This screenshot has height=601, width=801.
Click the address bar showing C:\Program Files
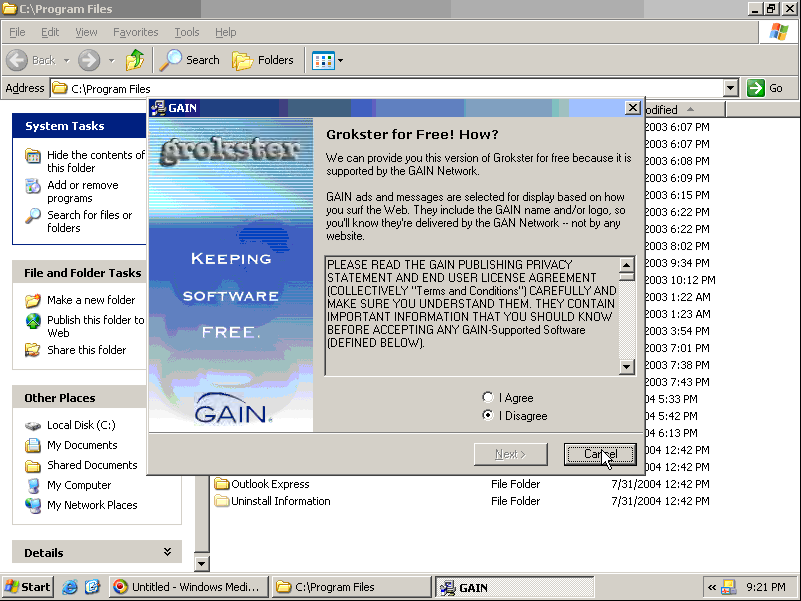click(x=387, y=88)
